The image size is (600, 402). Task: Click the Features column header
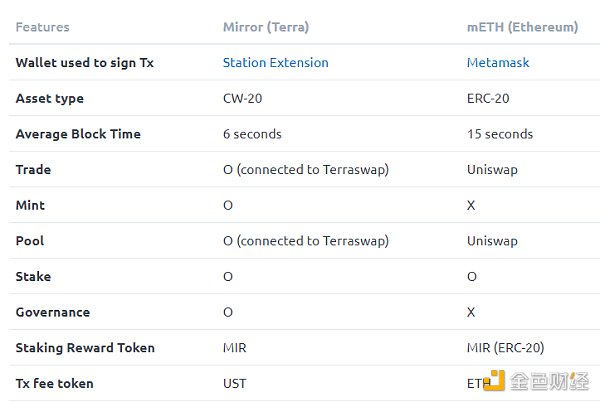tap(43, 27)
